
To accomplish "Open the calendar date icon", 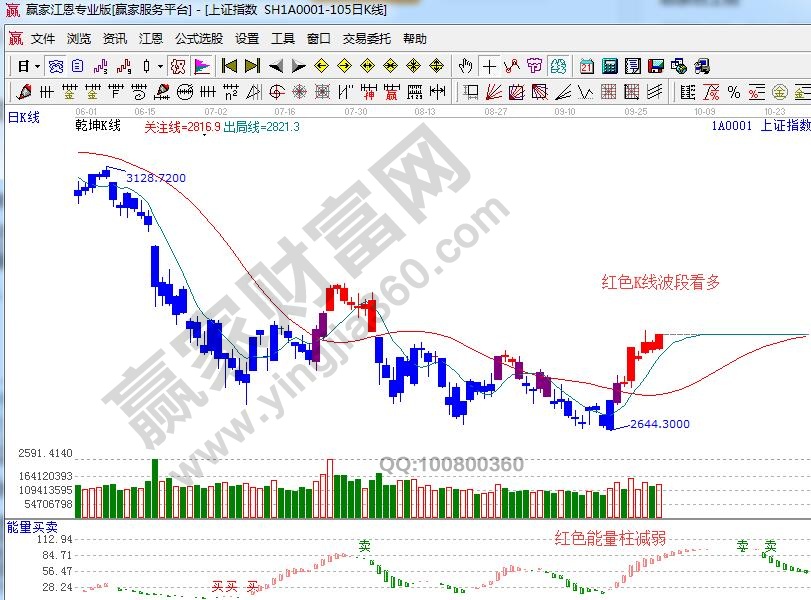I will [x=586, y=67].
